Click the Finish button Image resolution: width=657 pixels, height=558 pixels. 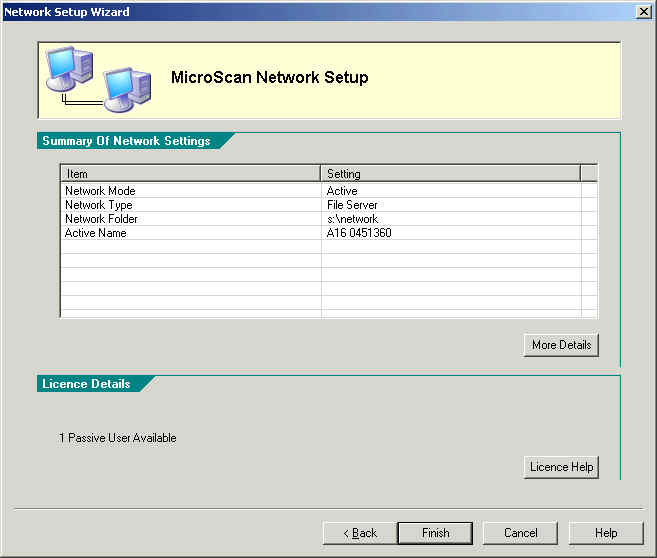click(435, 533)
